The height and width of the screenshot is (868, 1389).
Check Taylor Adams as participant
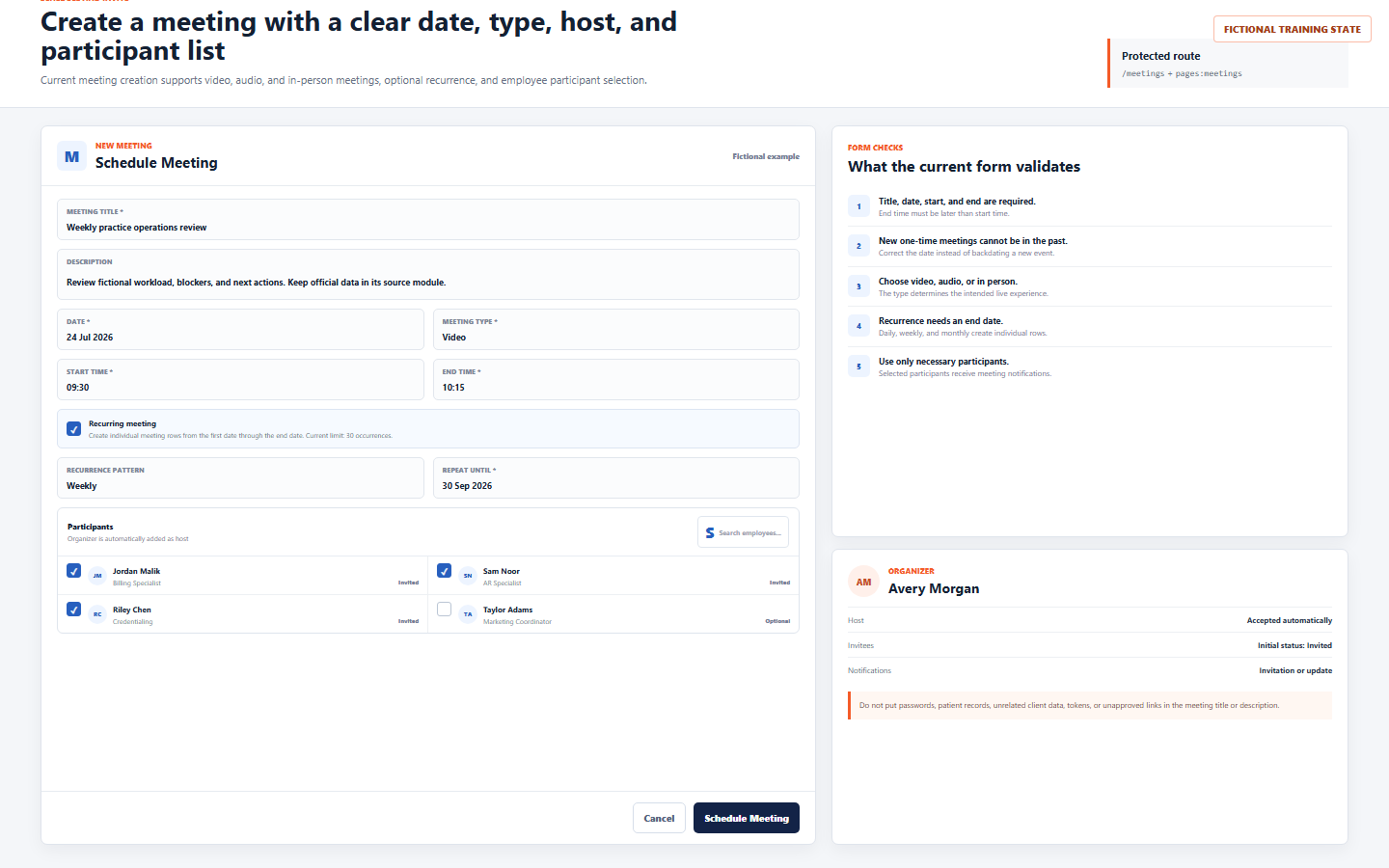tap(444, 610)
